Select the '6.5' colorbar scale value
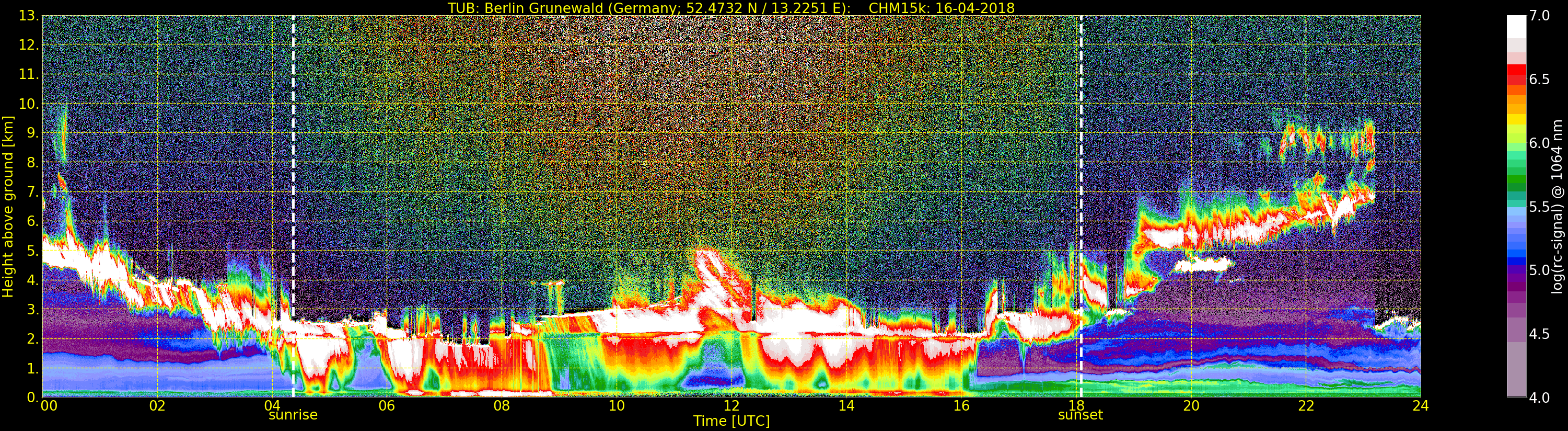1568x431 pixels. coord(1539,80)
